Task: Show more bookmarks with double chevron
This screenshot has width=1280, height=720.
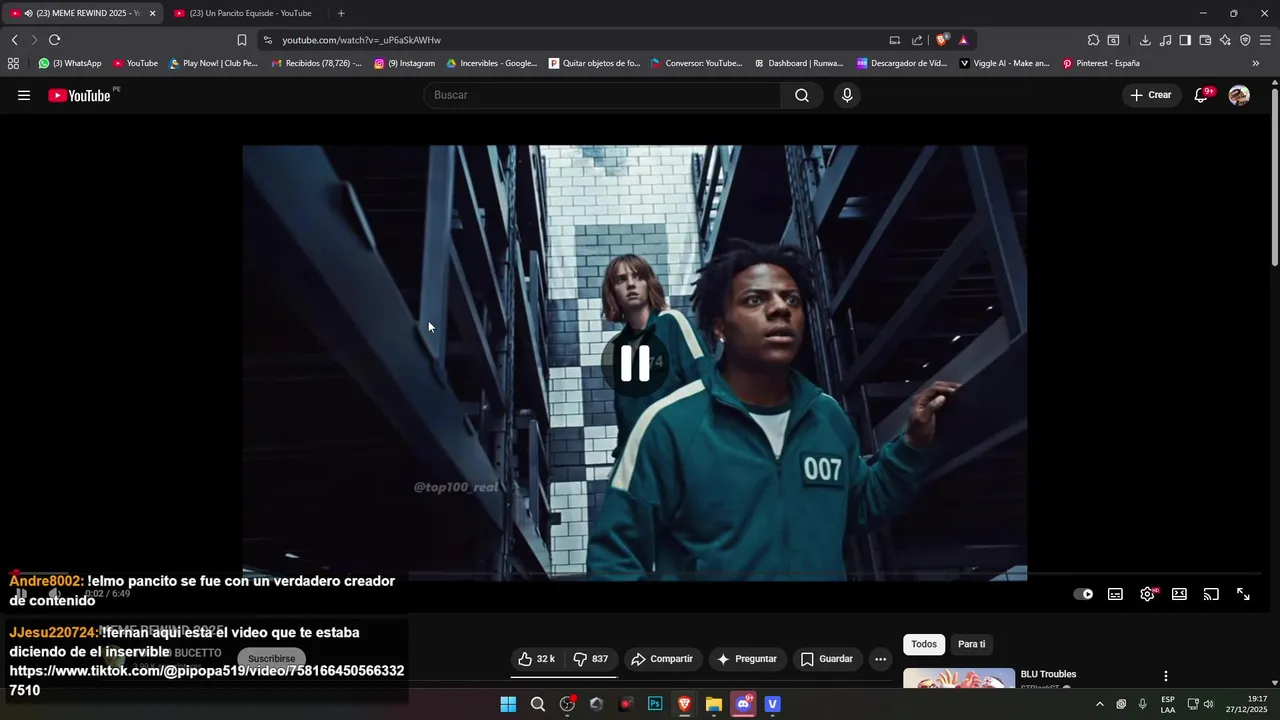Action: (x=1256, y=63)
